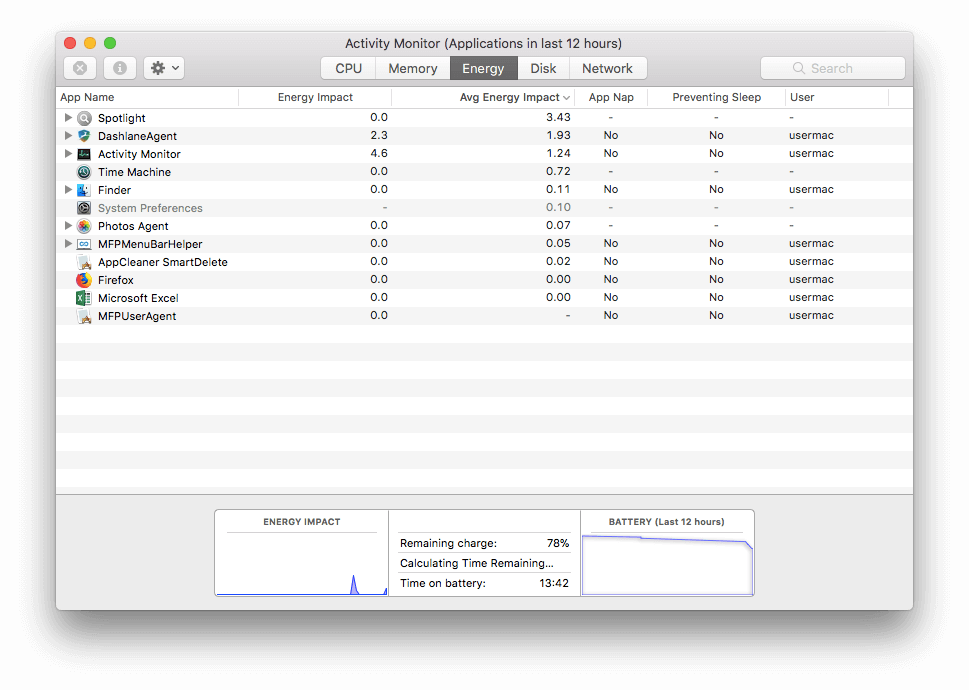Open the process info inspector button
This screenshot has height=690, width=969.
pyautogui.click(x=120, y=68)
